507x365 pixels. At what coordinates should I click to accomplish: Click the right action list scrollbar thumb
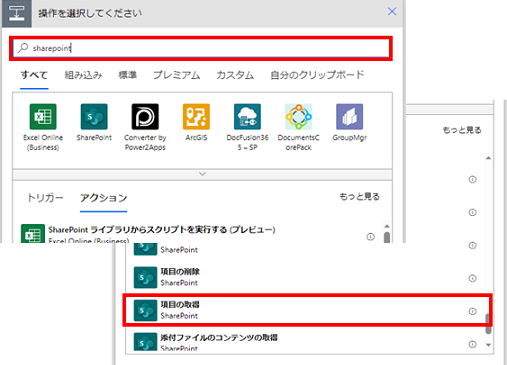pyautogui.click(x=488, y=324)
